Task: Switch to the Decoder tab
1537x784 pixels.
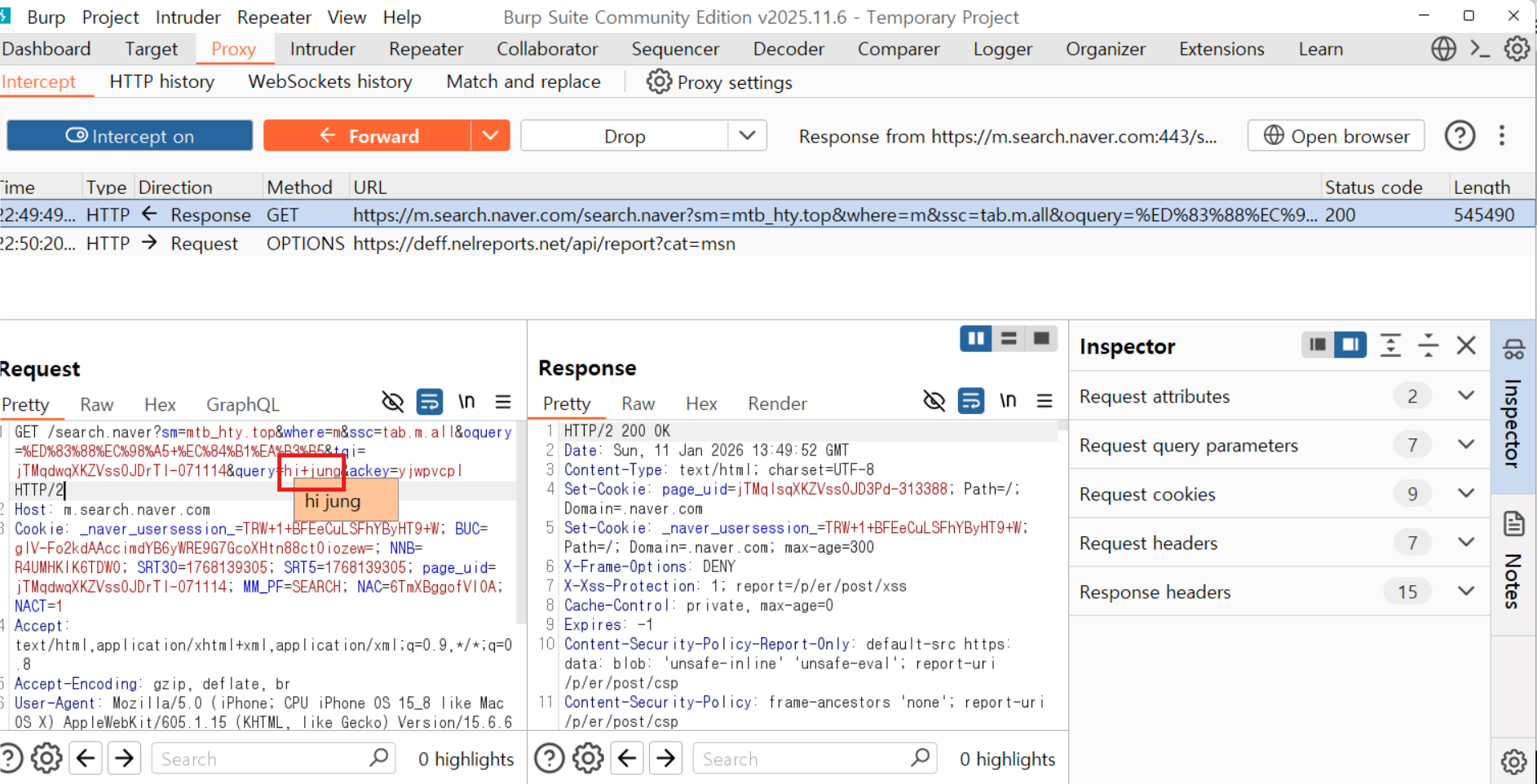Action: point(788,49)
